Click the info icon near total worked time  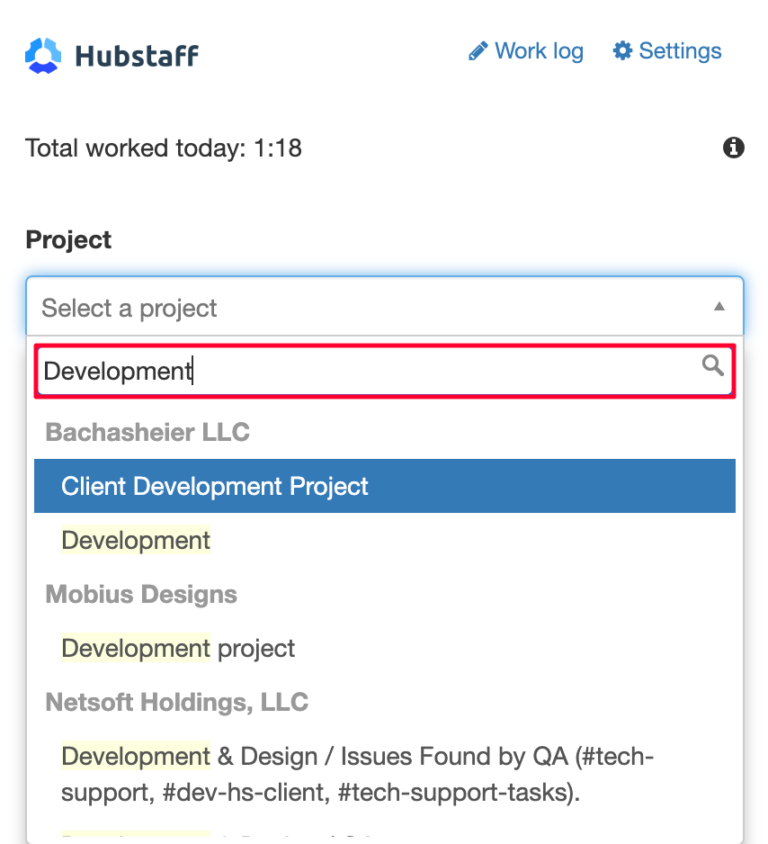pos(734,147)
